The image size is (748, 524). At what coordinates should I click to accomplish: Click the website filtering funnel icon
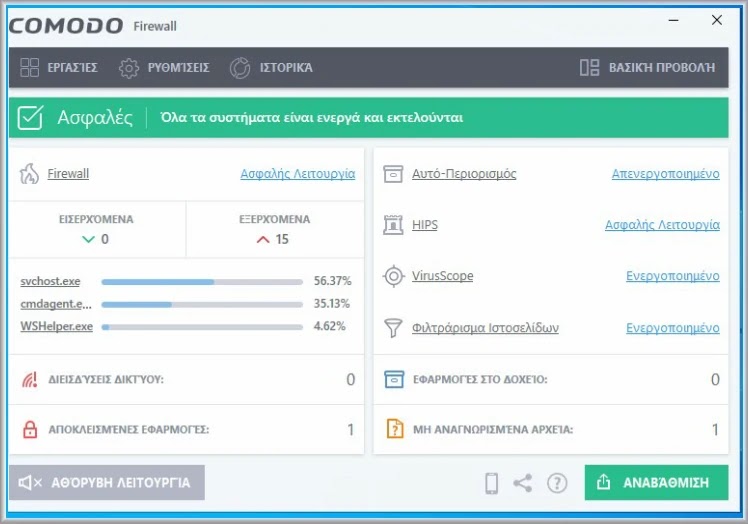tap(393, 328)
